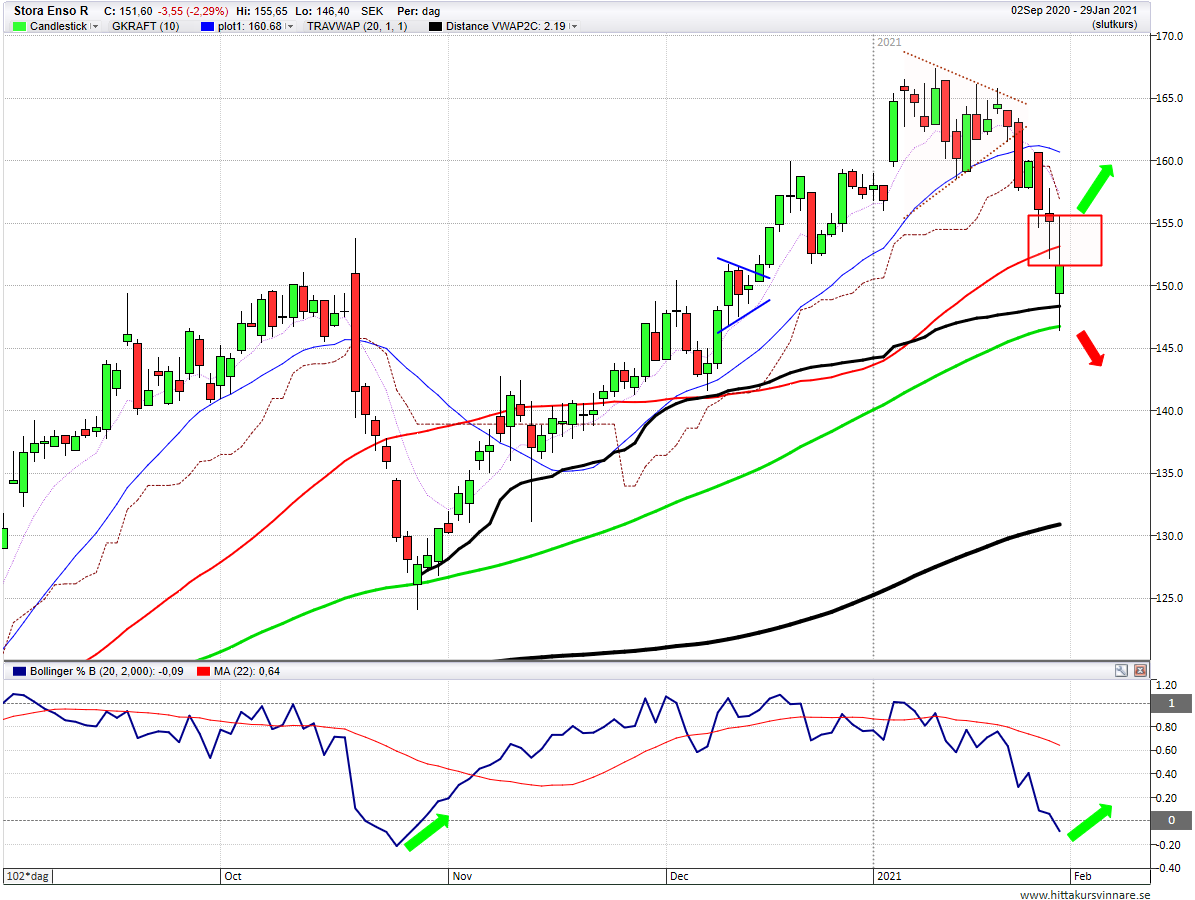Click the Stora Enso R chart title
Screen dimensions: 1195x900
point(51,11)
